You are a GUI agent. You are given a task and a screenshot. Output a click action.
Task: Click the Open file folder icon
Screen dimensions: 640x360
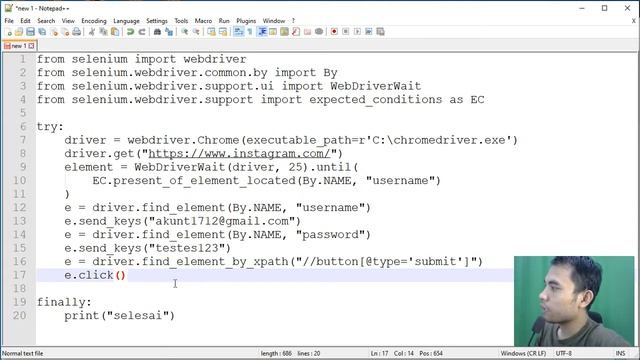pyautogui.click(x=19, y=32)
